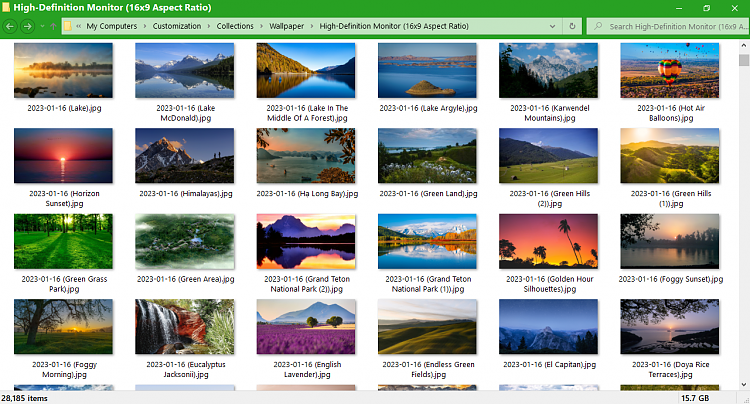Refresh the current folder
The width and height of the screenshot is (750, 404).
click(572, 26)
